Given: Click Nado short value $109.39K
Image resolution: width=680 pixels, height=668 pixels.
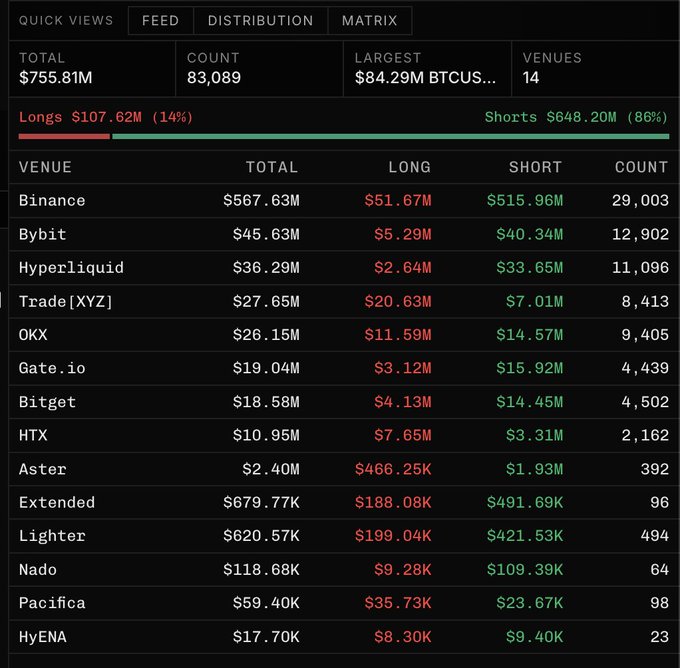Looking at the screenshot, I should point(525,569).
